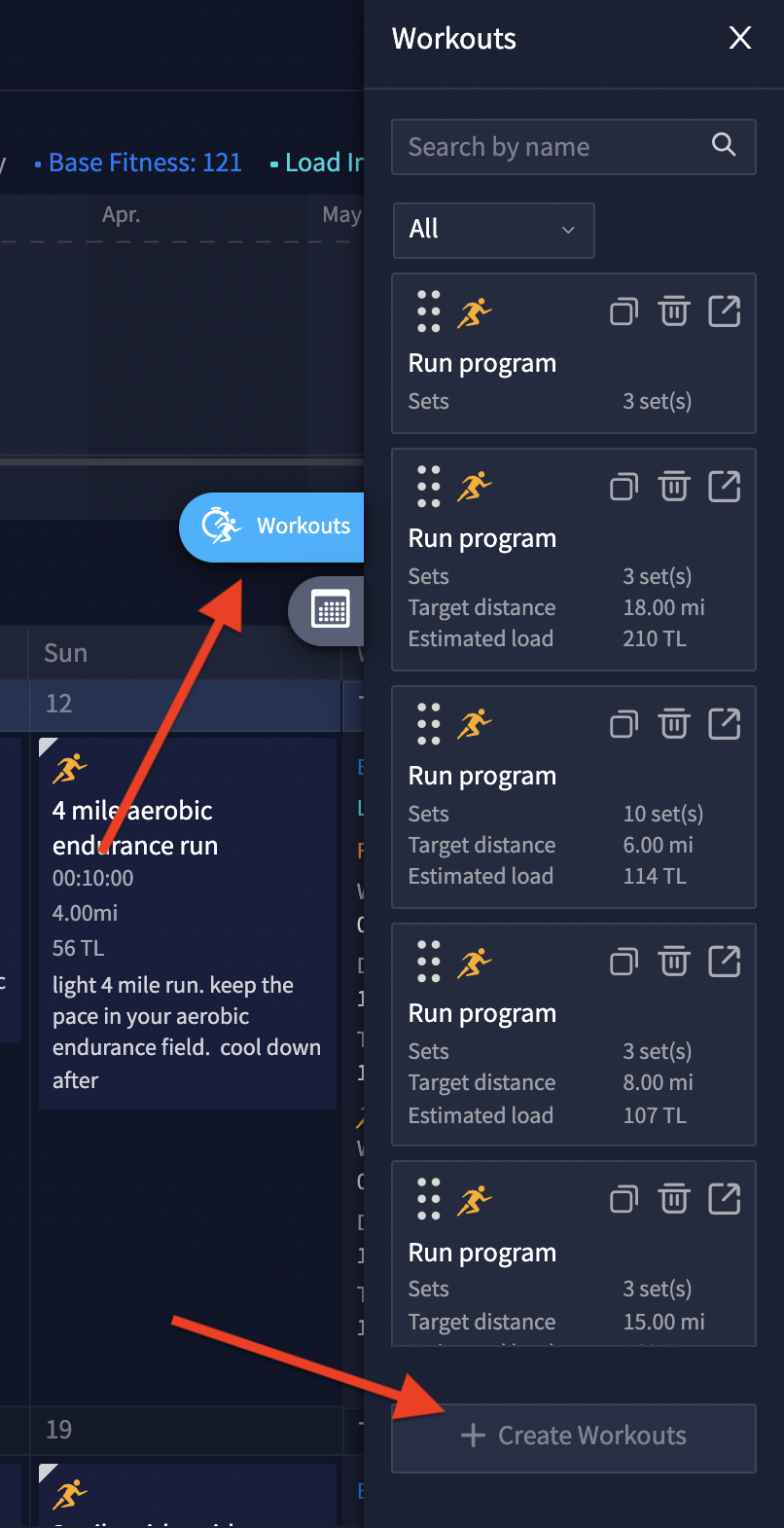Click Create Workouts button
Viewport: 784px width, 1528px height.
pos(574,1437)
